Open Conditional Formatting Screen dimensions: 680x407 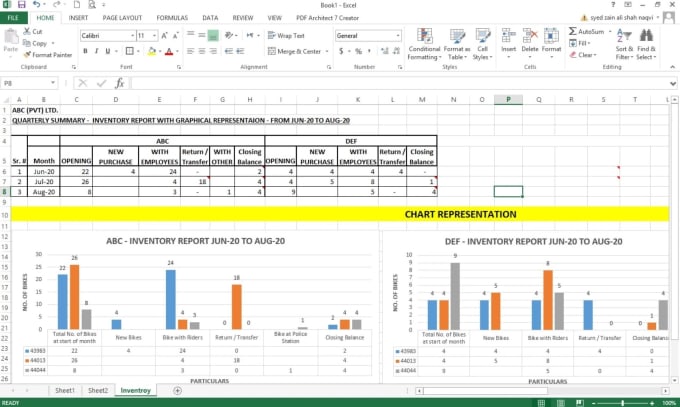[424, 44]
